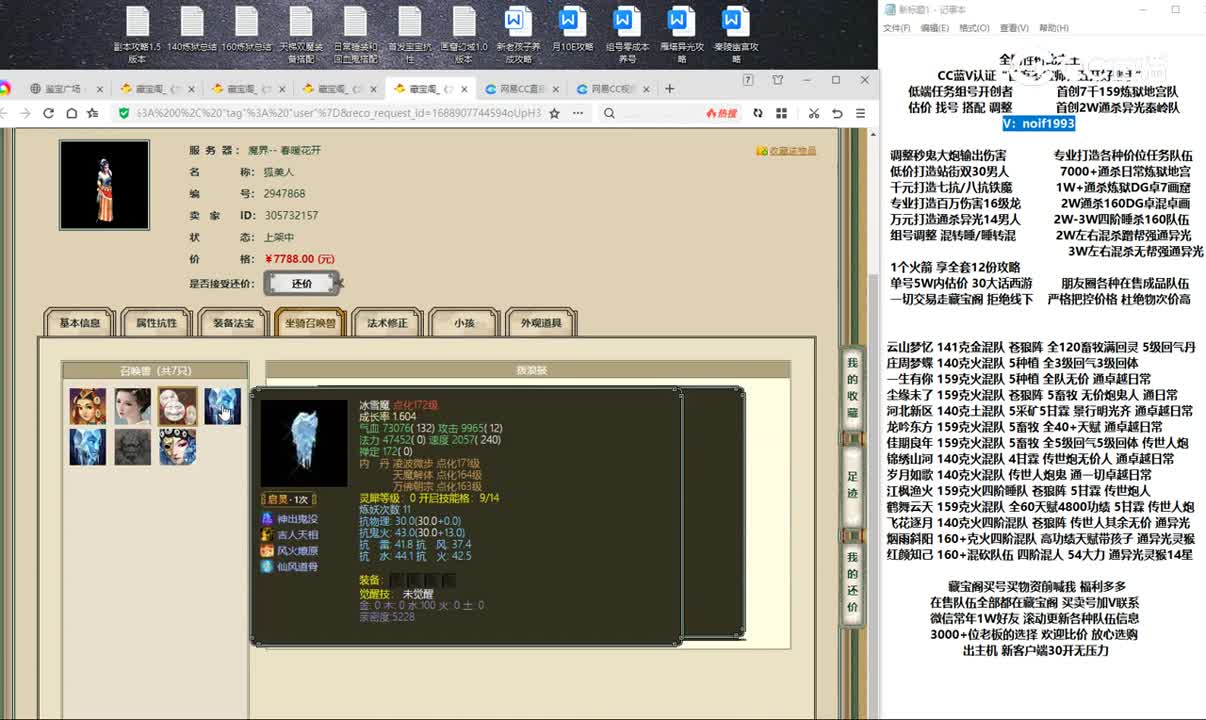Click the browser search magnifier icon
Viewport: 1206px width, 720px height.
coord(609,113)
